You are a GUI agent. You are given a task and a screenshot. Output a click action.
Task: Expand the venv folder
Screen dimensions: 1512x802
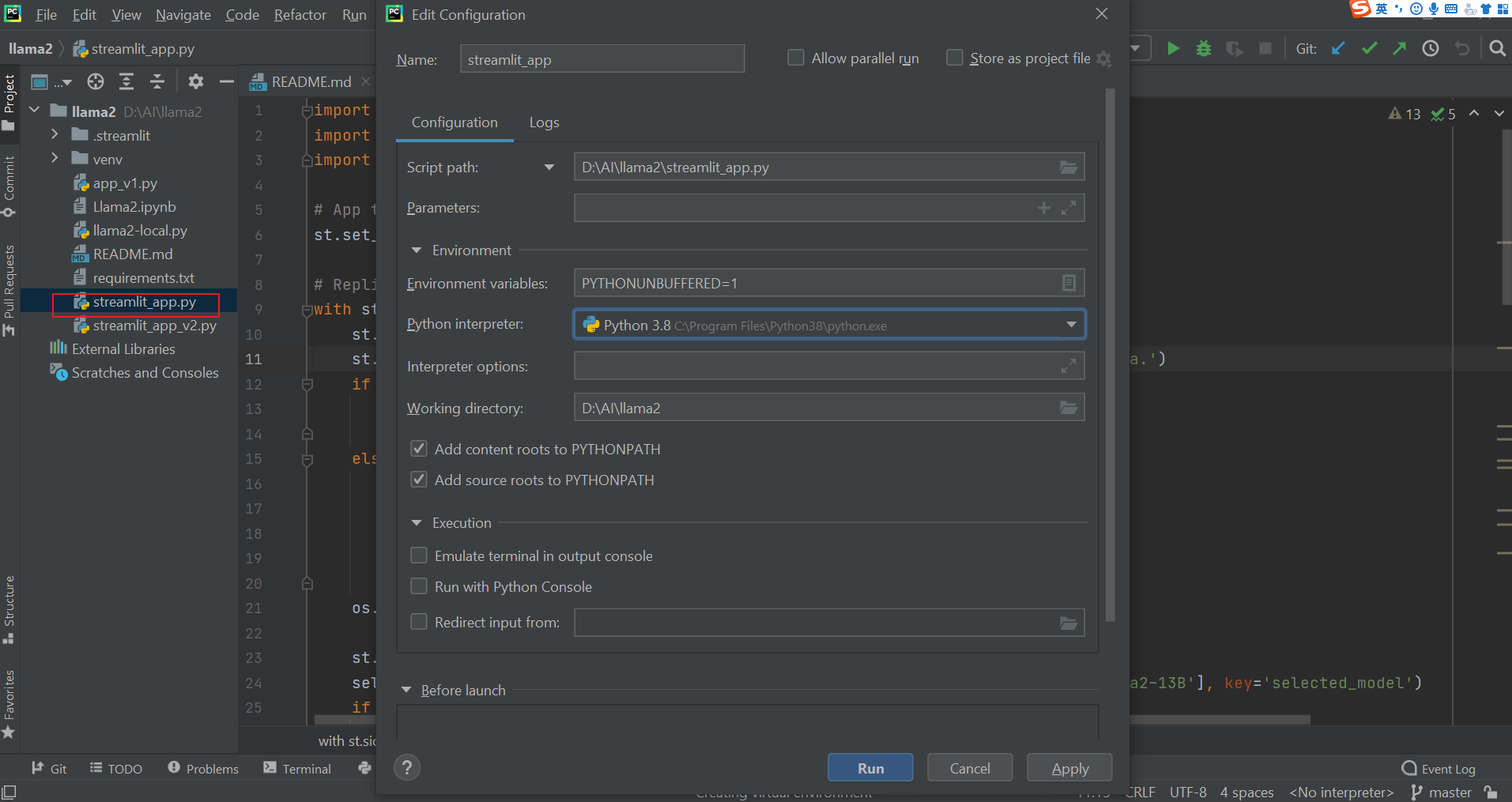(55, 159)
